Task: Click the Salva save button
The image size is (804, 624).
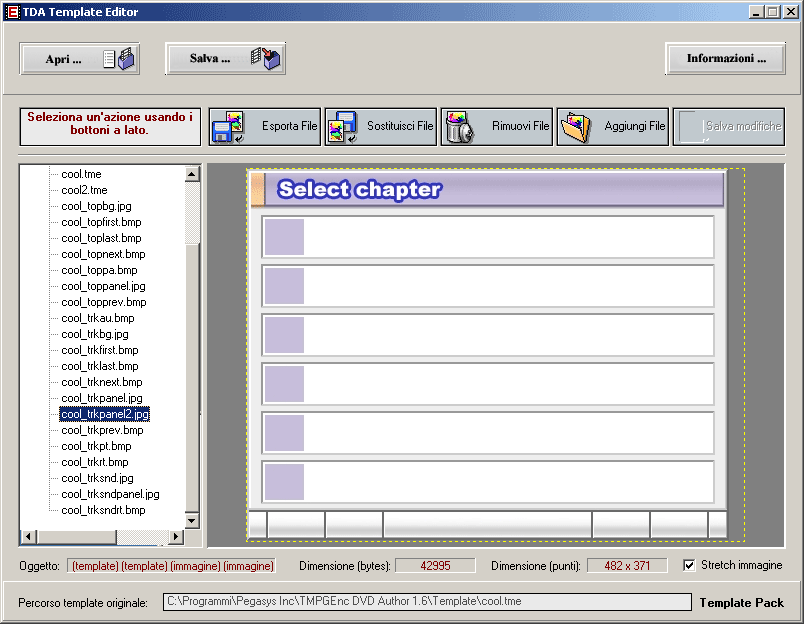Action: tap(225, 58)
